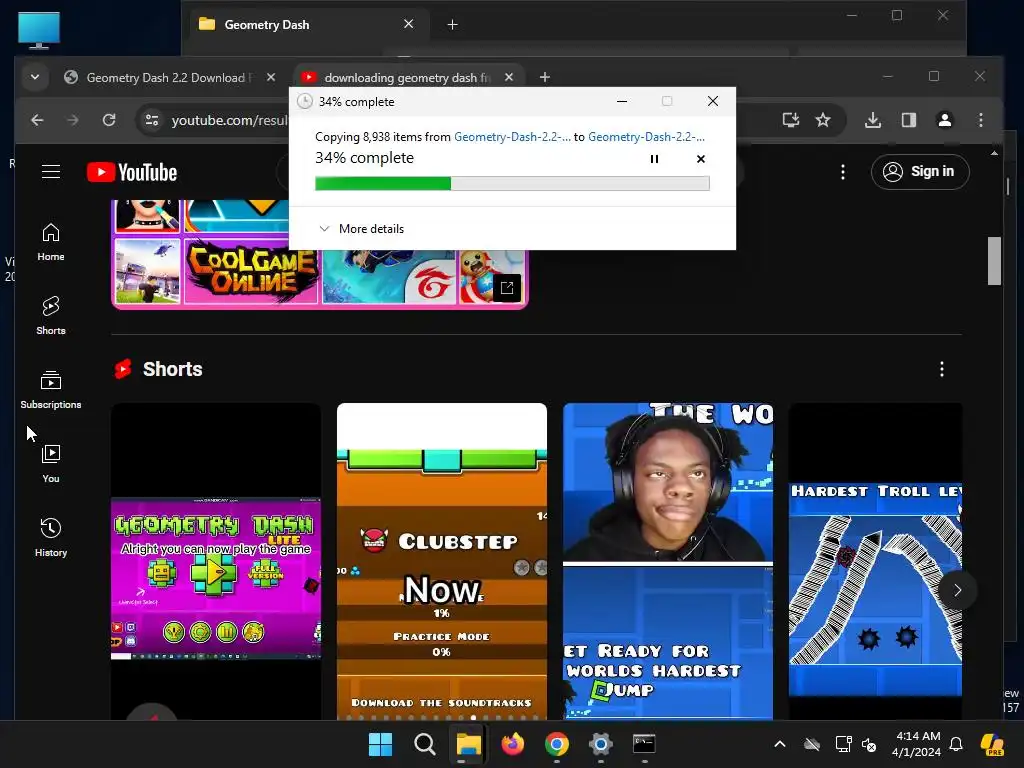Open muted volume icon in tray
Image resolution: width=1024 pixels, height=768 pixels.
pos(869,744)
